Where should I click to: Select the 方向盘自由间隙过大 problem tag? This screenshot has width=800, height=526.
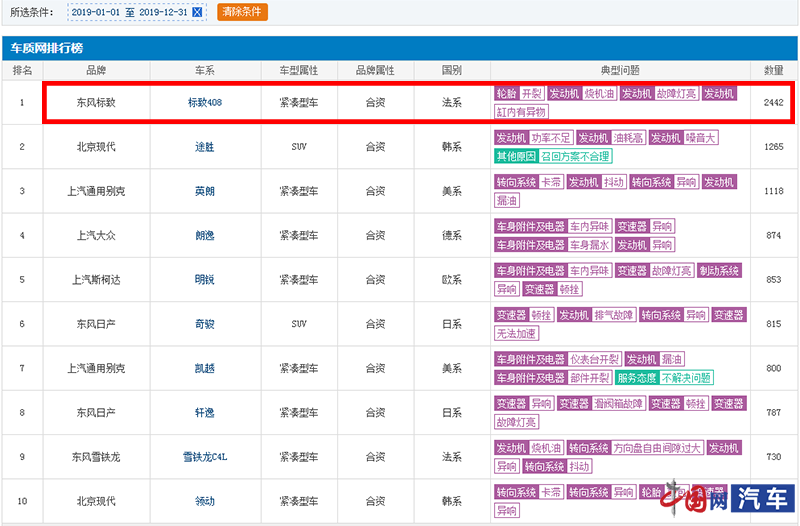pos(656,448)
